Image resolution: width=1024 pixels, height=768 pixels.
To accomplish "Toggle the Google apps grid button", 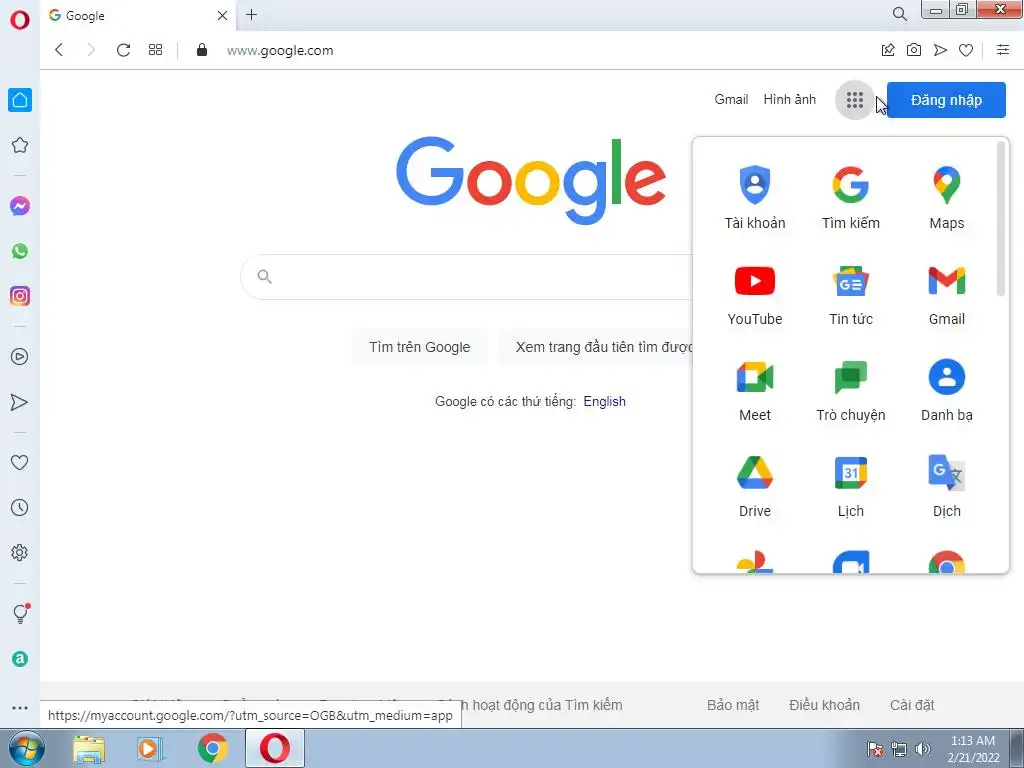I will click(854, 100).
